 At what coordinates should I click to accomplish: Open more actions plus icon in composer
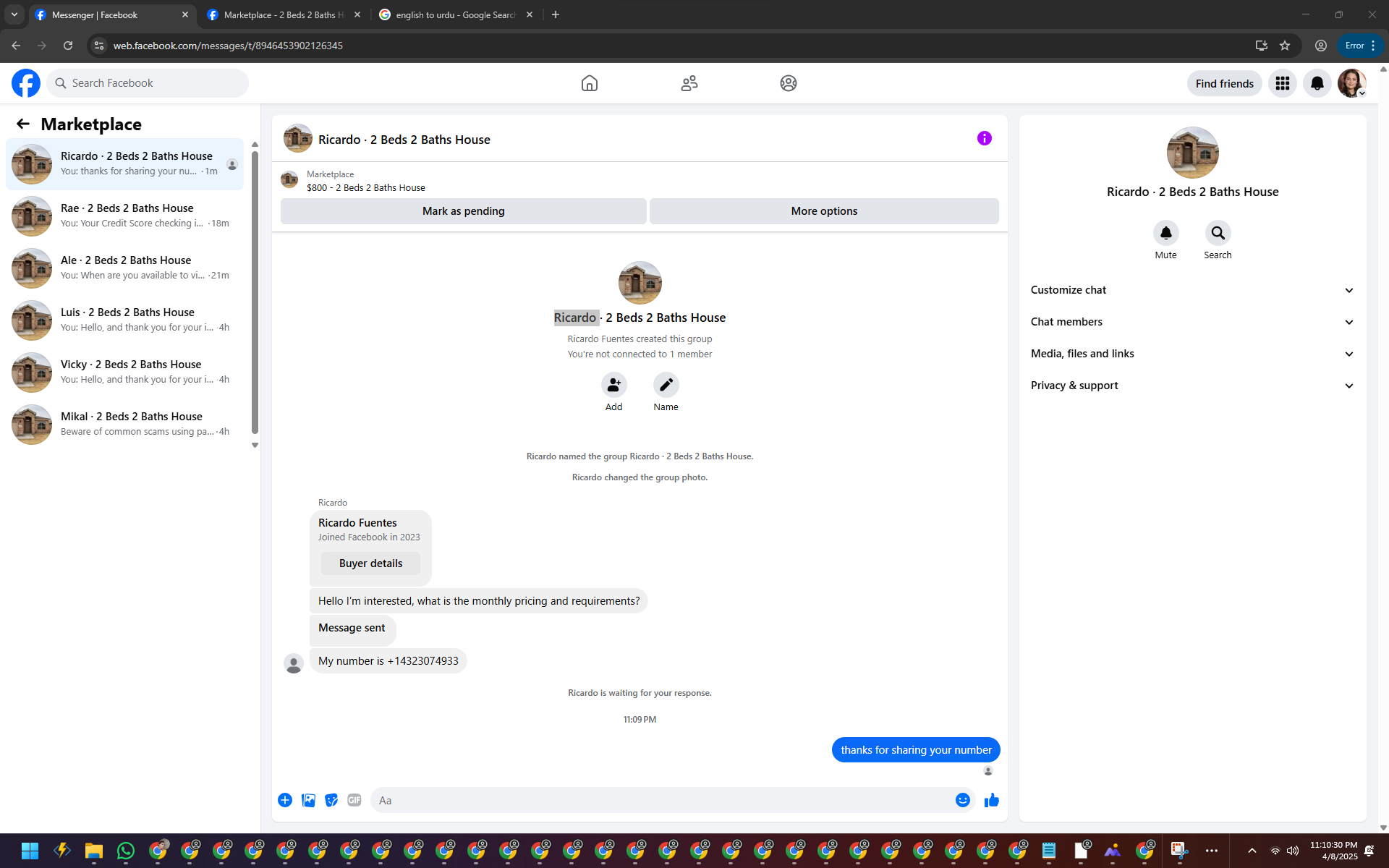click(x=285, y=800)
